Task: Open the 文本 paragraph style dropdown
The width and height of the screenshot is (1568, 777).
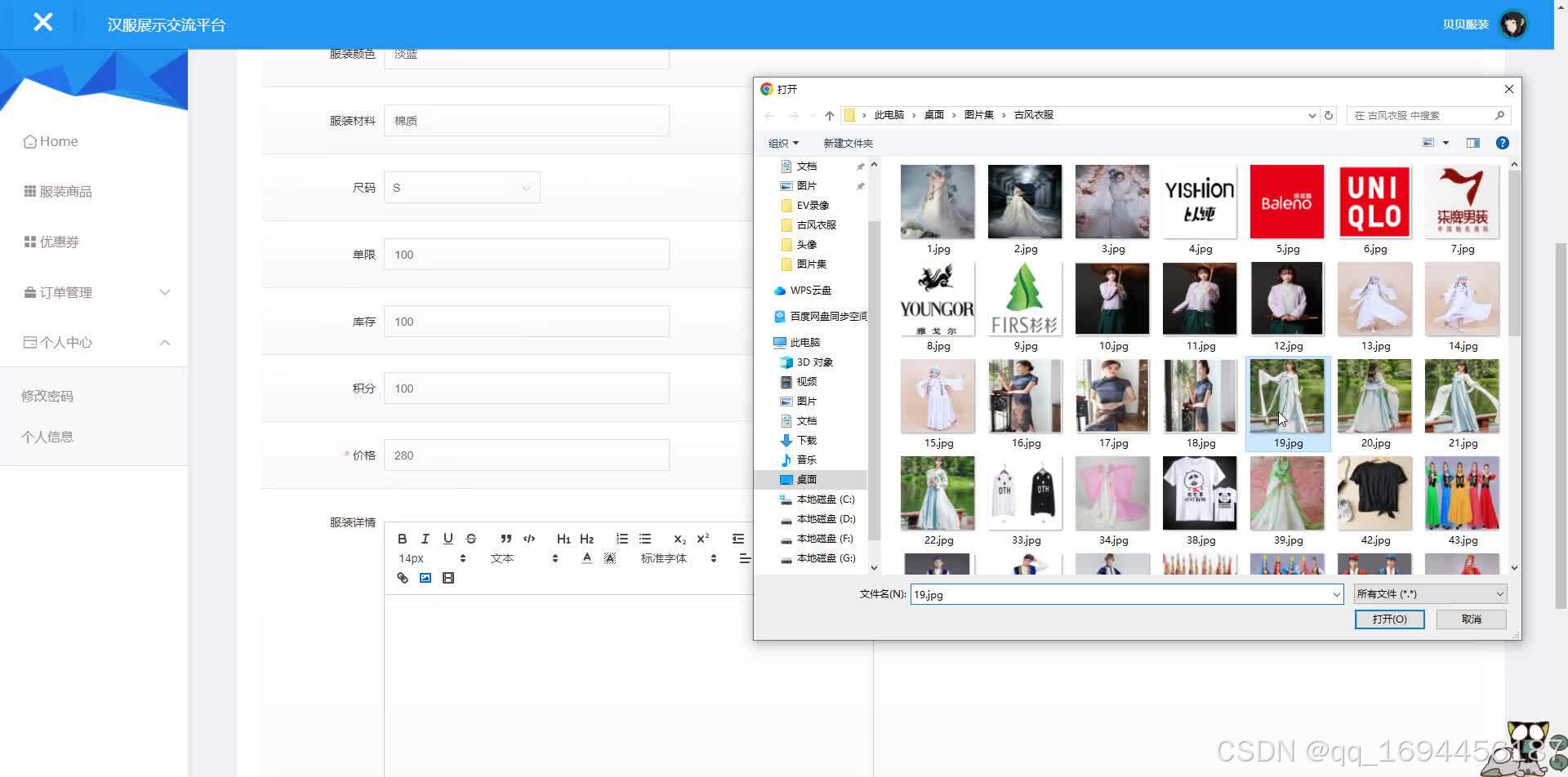Action: click(x=524, y=558)
